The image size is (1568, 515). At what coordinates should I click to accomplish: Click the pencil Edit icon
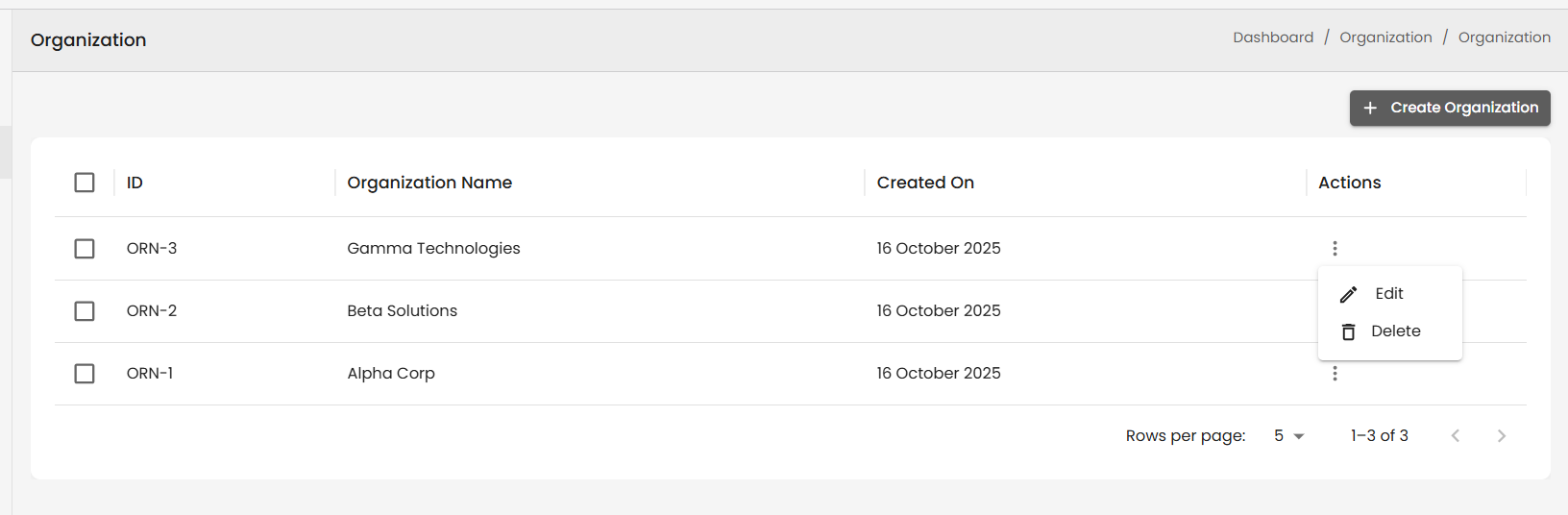click(1349, 294)
